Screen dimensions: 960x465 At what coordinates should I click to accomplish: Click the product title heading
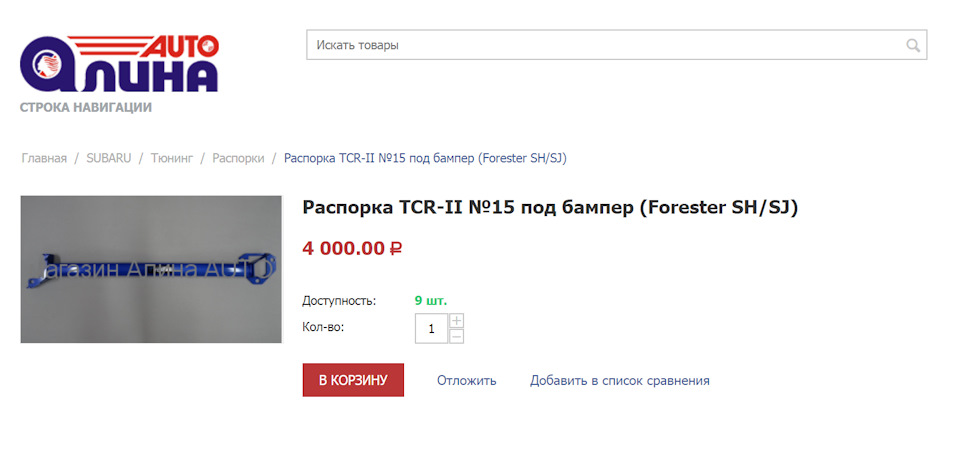(x=550, y=208)
